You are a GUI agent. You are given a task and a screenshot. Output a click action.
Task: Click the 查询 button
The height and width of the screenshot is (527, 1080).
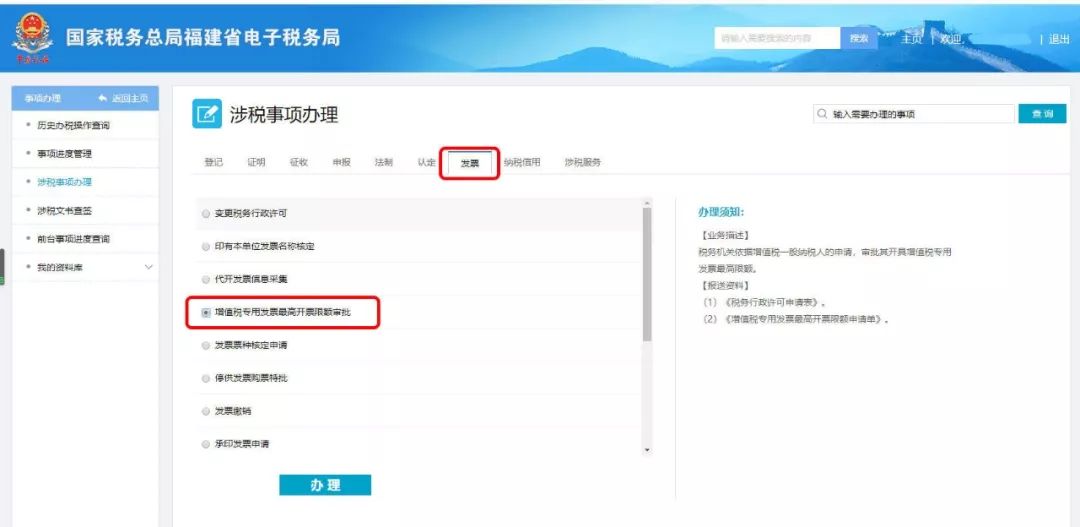(x=1042, y=114)
